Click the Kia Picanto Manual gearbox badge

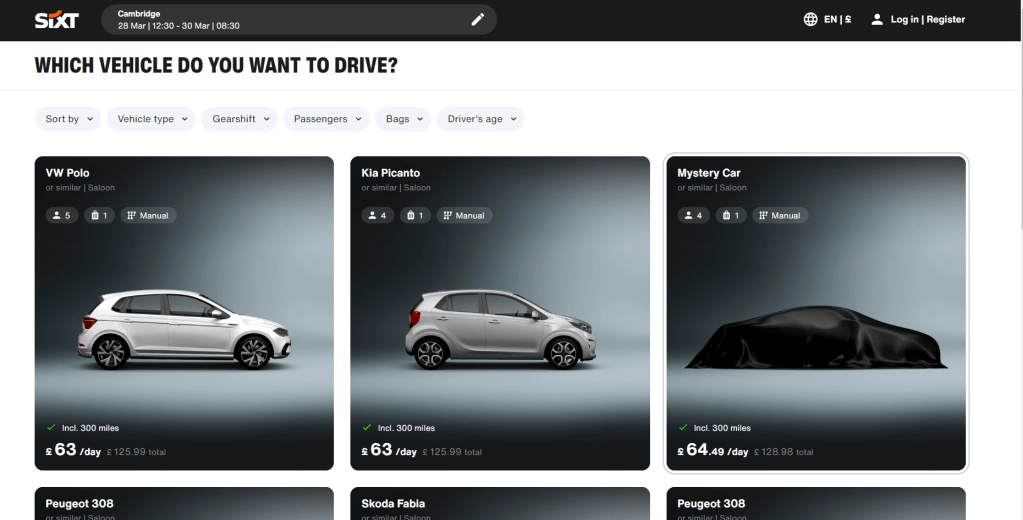[464, 215]
